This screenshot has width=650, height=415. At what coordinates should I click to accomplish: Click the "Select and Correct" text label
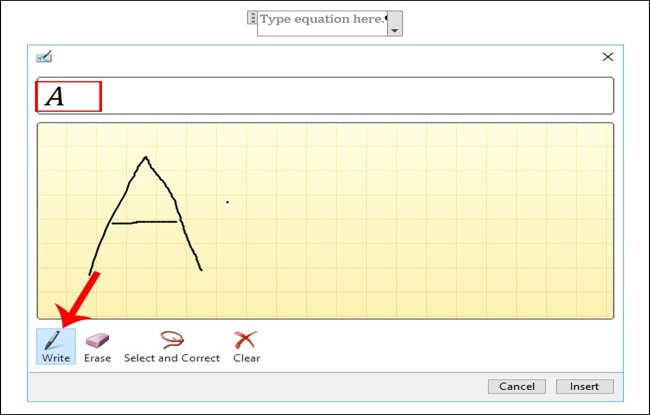click(x=172, y=358)
